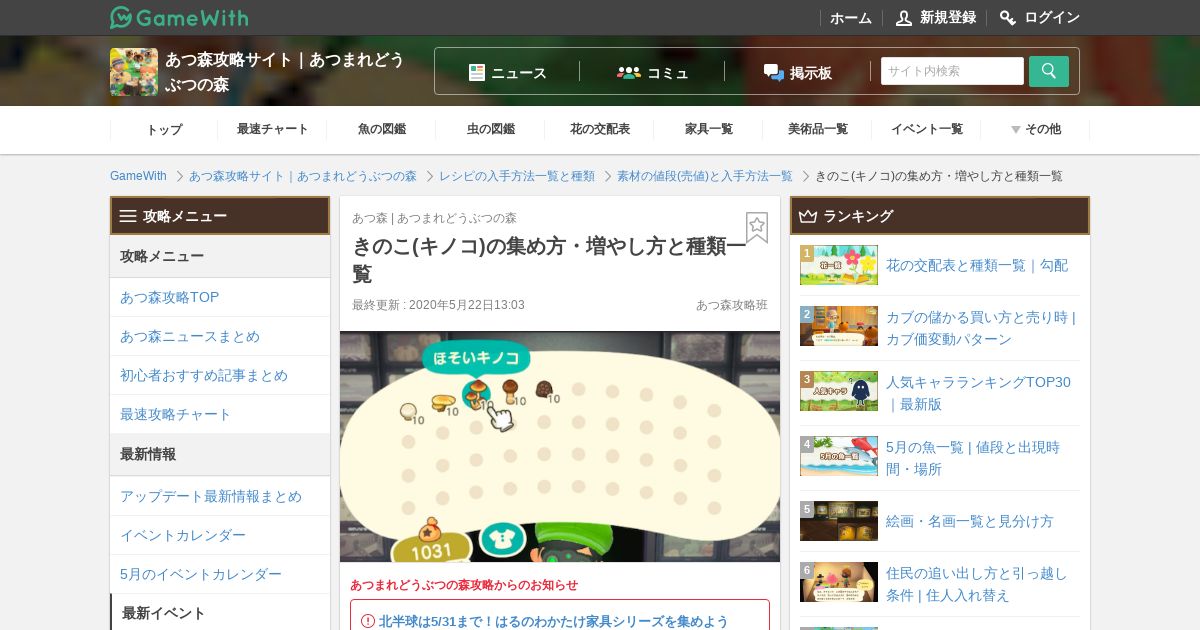This screenshot has height=630, width=1200.
Task: Open 住民の追い出し方と引っ越し条件 link
Action: (x=977, y=584)
